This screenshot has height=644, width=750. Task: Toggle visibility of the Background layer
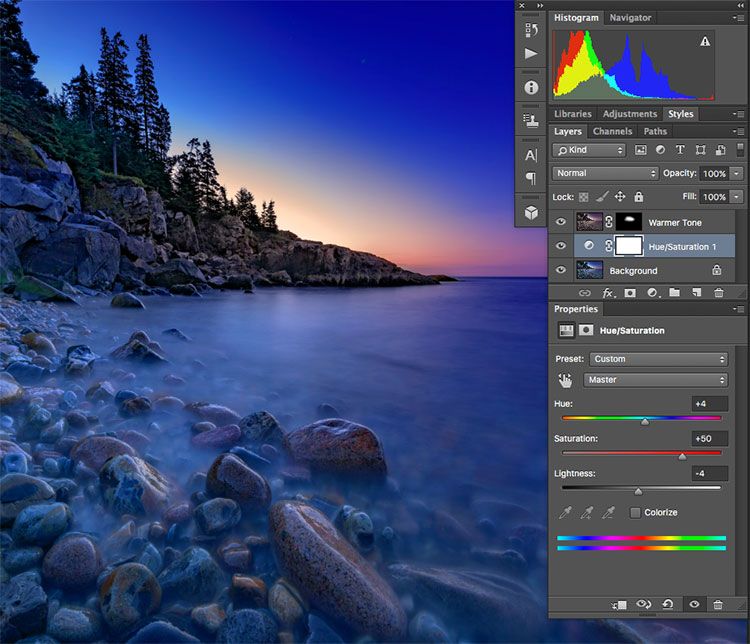pyautogui.click(x=561, y=270)
